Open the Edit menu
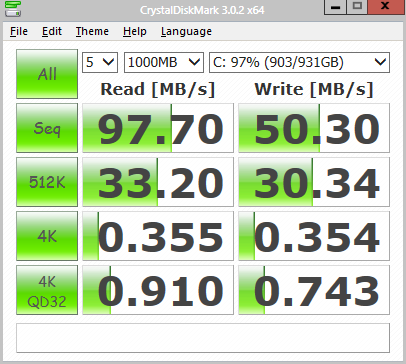The image size is (406, 364). tap(52, 31)
